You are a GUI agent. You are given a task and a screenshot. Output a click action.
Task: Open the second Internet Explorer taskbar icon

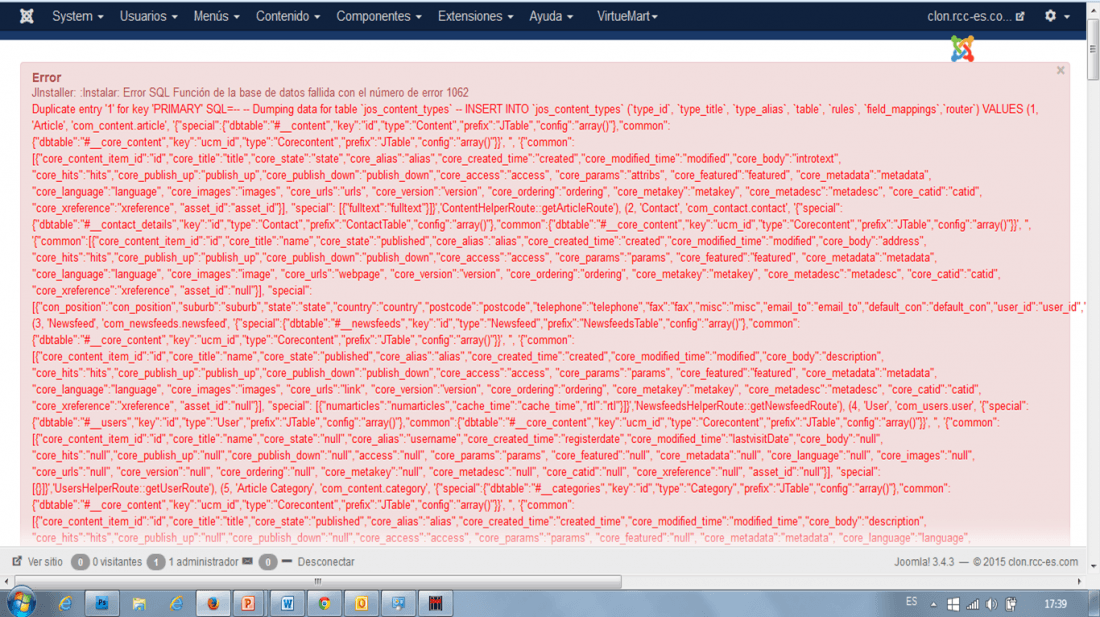point(175,603)
